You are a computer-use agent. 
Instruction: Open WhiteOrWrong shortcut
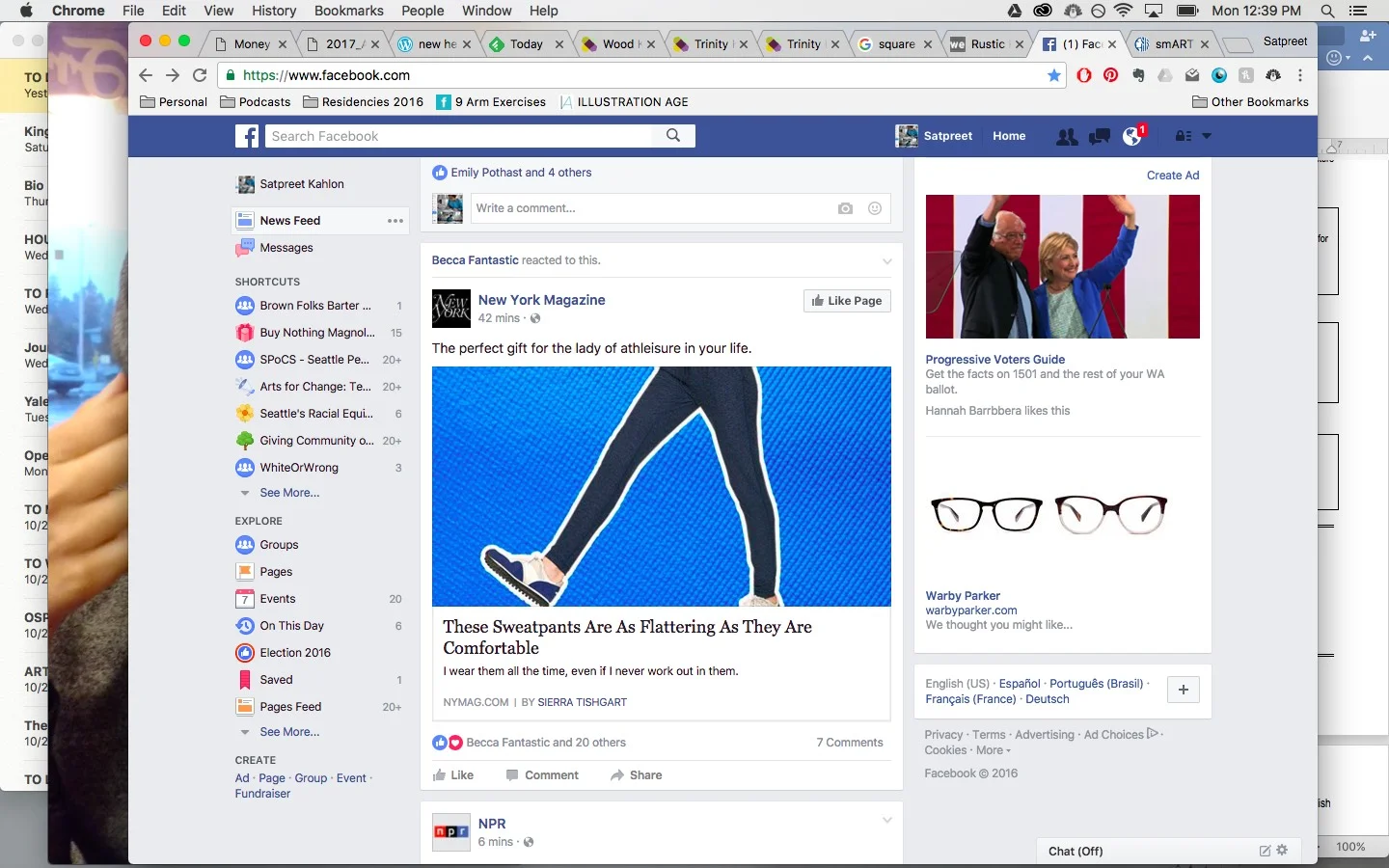pos(298,468)
